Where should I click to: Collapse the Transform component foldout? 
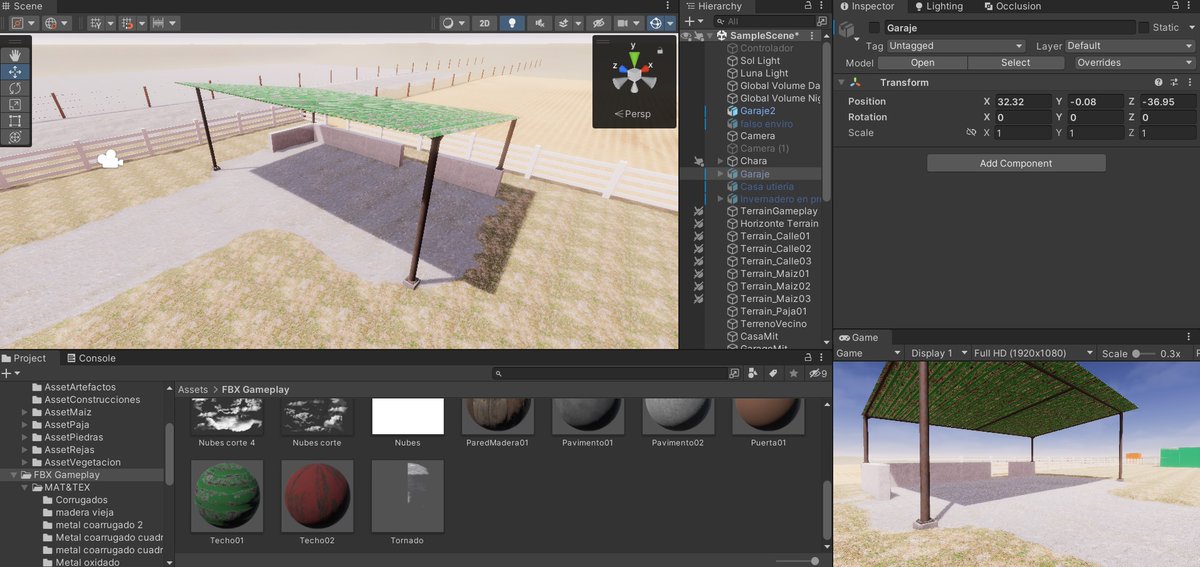tap(842, 83)
